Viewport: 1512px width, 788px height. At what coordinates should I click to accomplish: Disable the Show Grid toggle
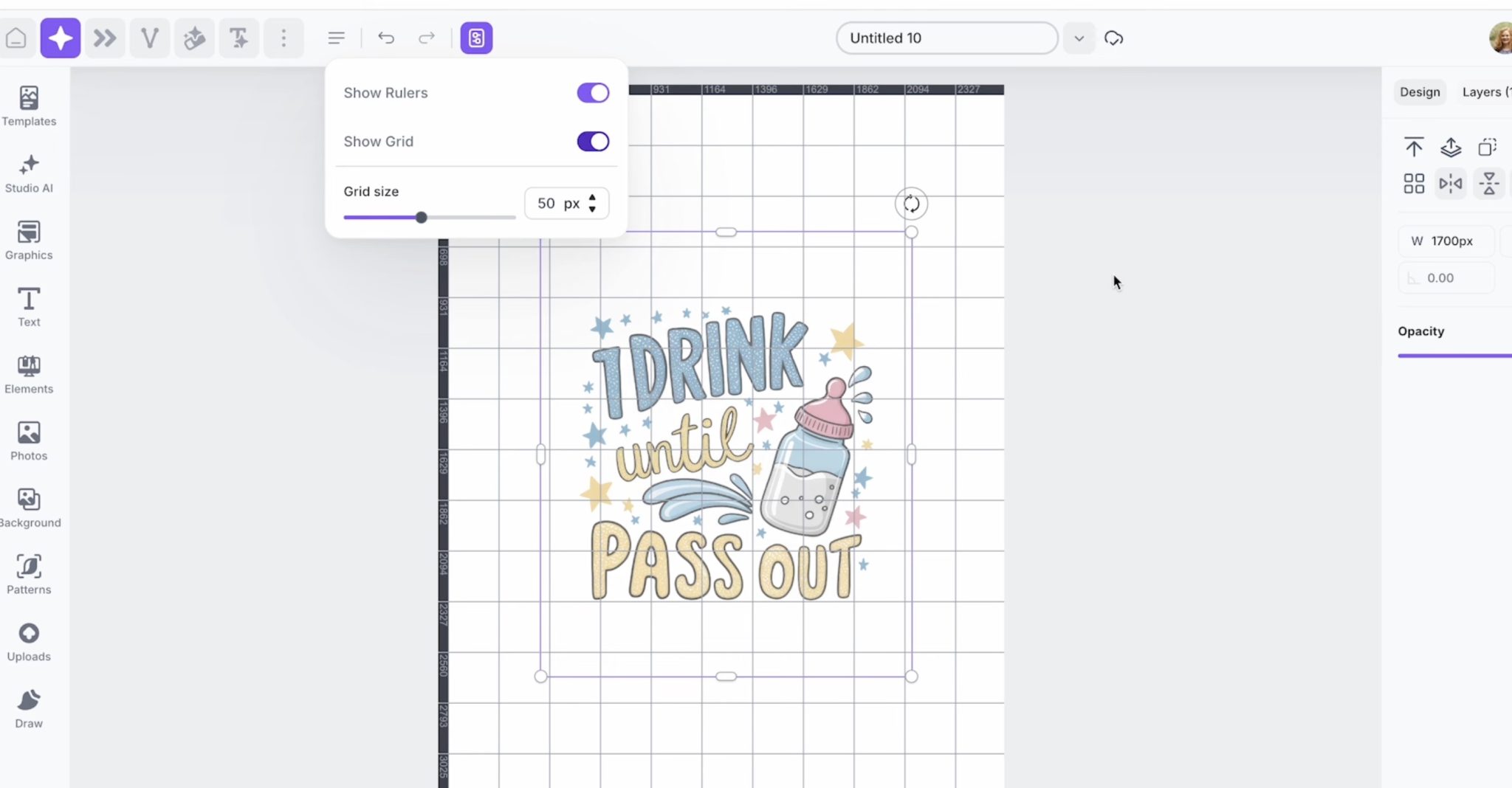pyautogui.click(x=593, y=142)
